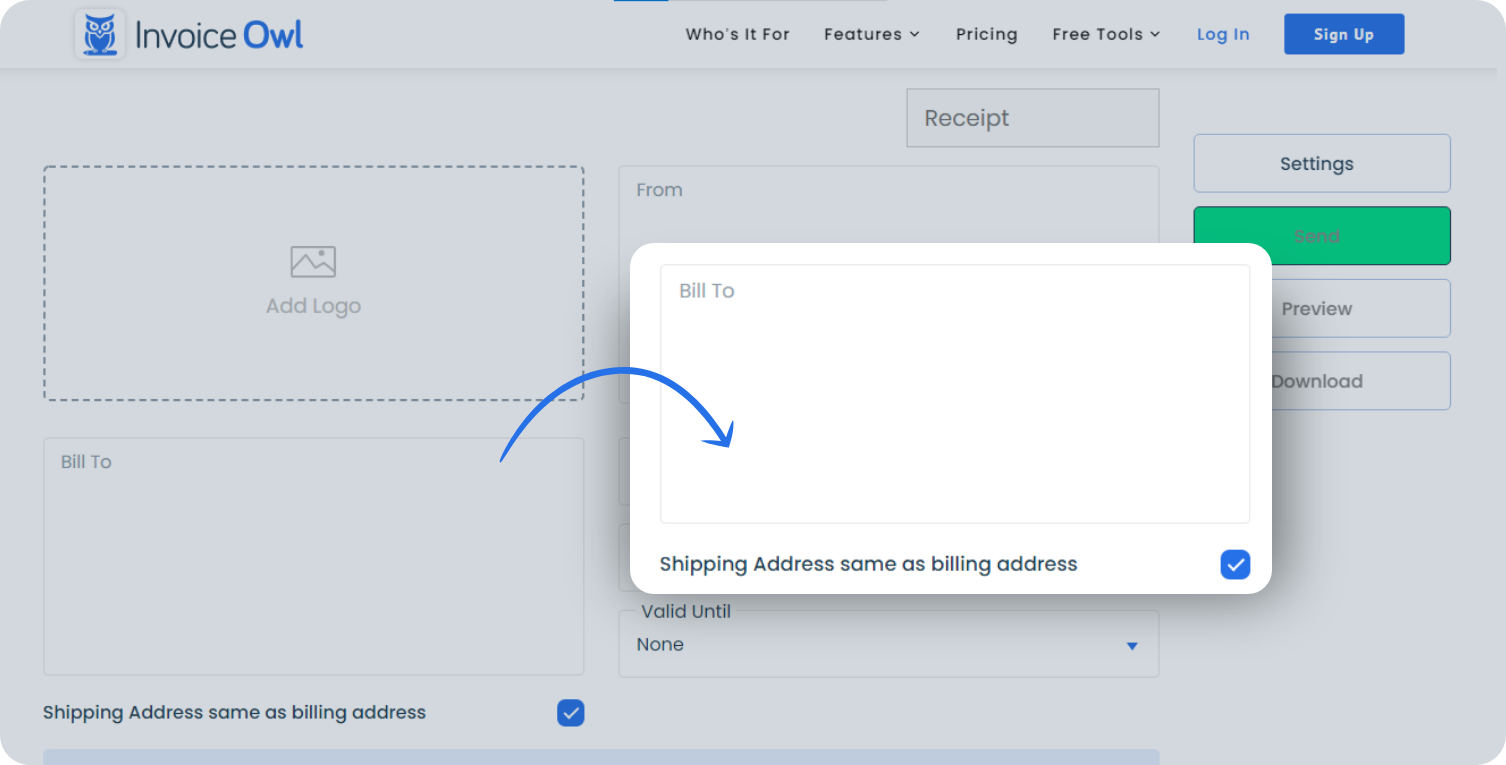Viewport: 1506px width, 765px height.
Task: Uncheck Shipping Address same as billing address in popup
Action: tap(1235, 564)
